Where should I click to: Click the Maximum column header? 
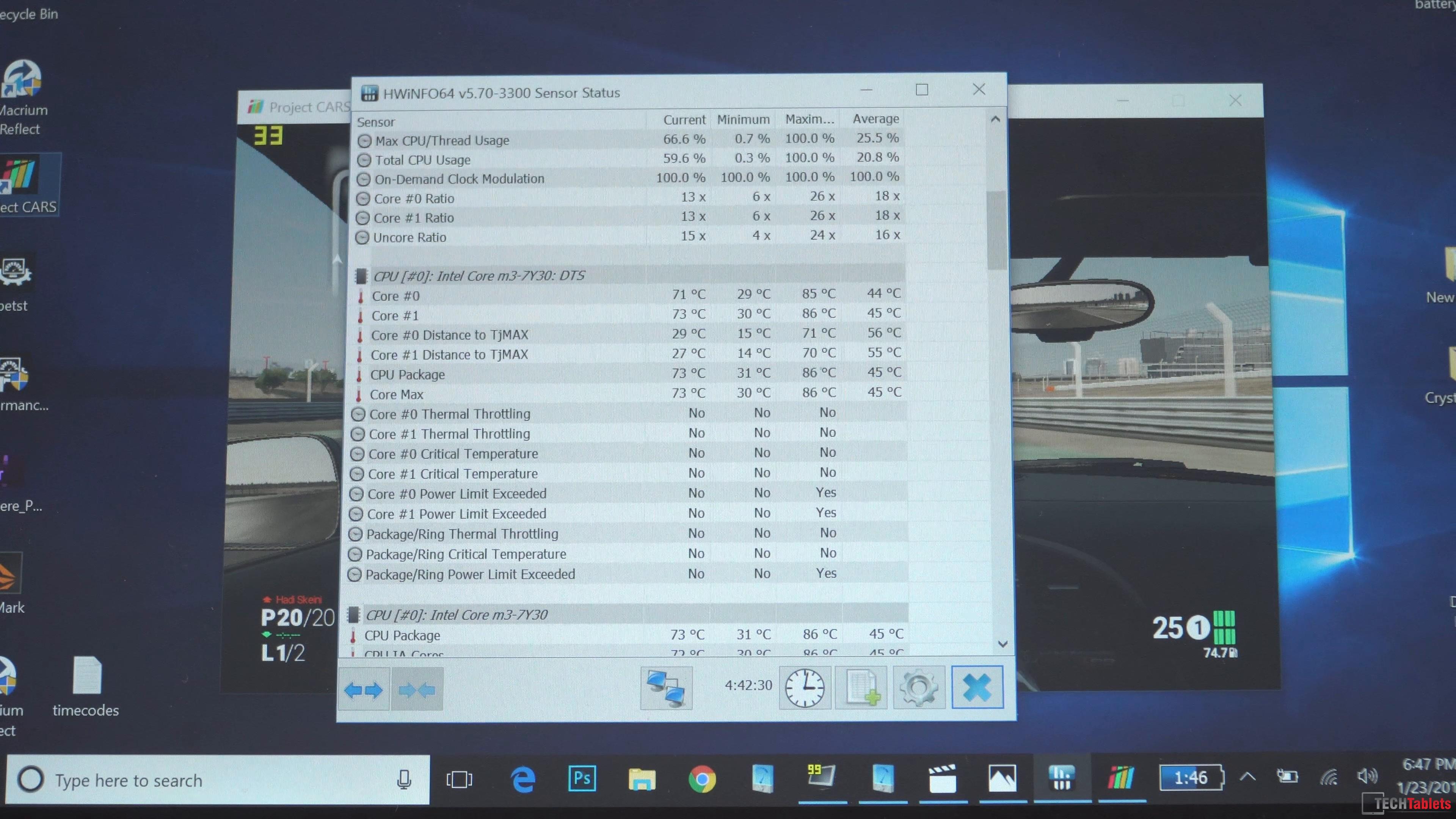(x=809, y=119)
